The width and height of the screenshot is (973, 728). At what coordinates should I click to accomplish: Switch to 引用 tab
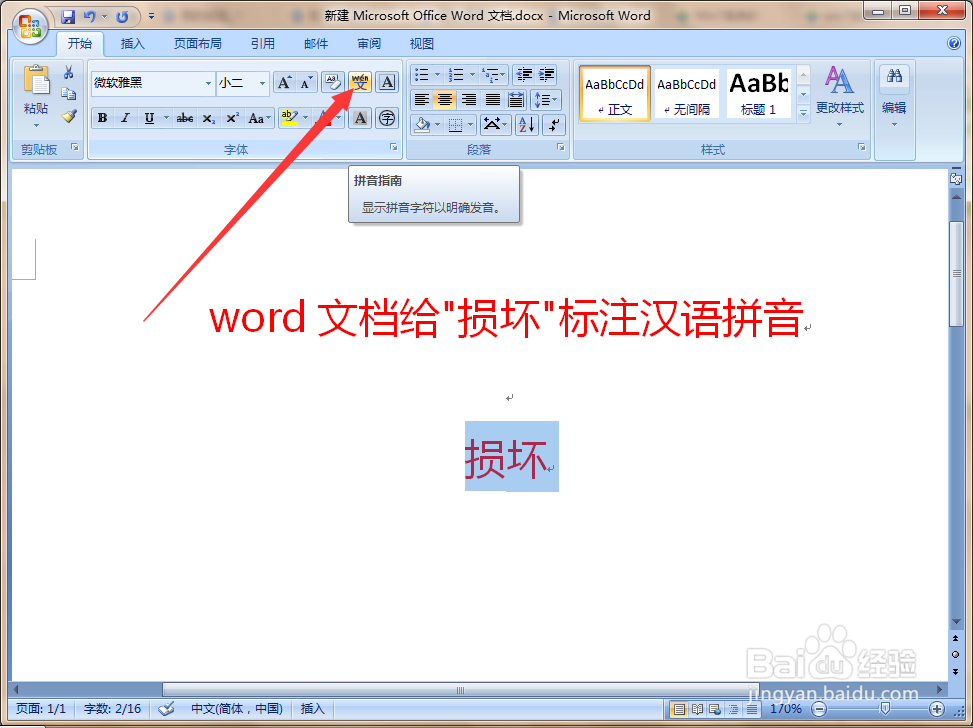262,43
